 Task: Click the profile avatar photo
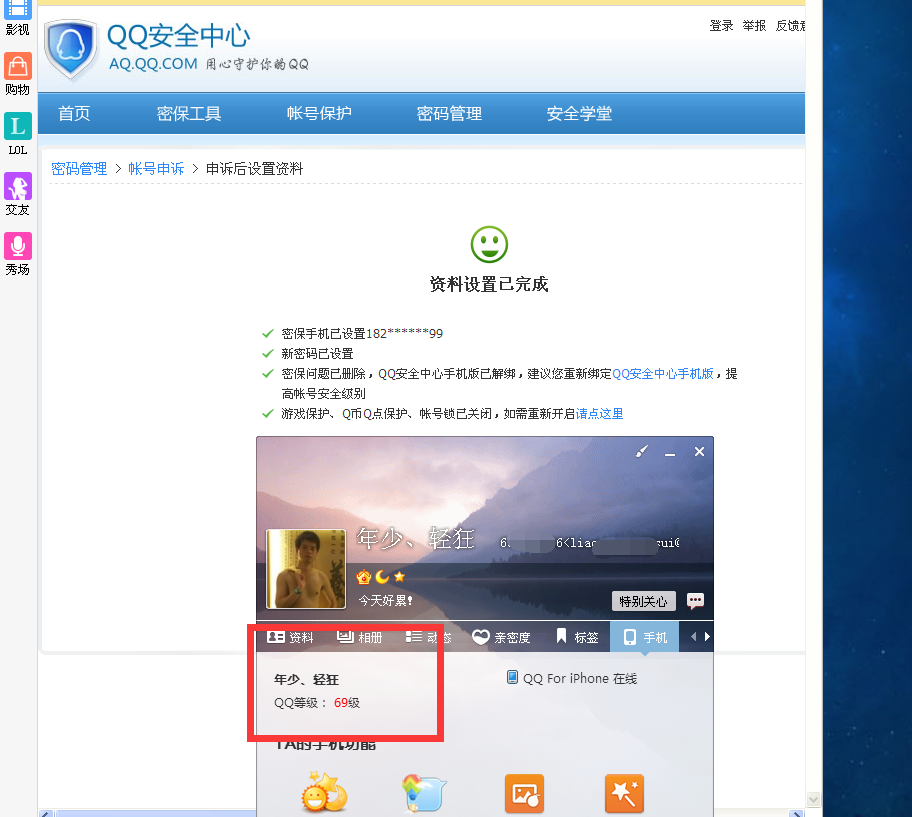click(306, 569)
